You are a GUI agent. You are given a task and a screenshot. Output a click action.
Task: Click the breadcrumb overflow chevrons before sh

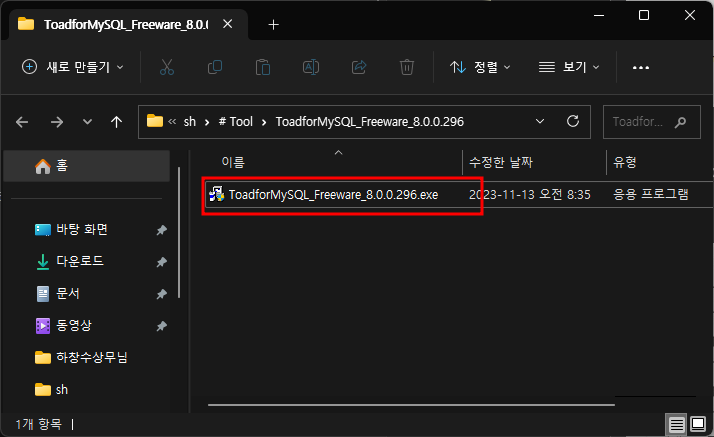[x=172, y=122]
